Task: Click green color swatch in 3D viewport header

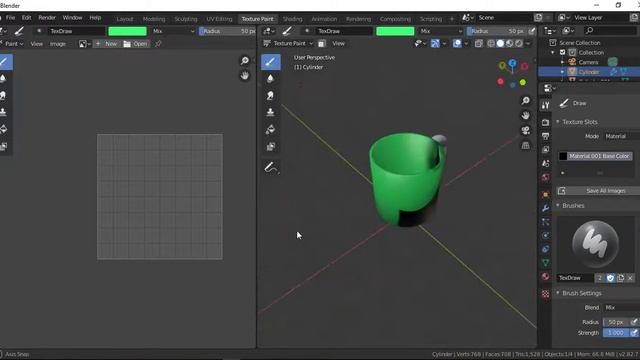Action: point(395,31)
